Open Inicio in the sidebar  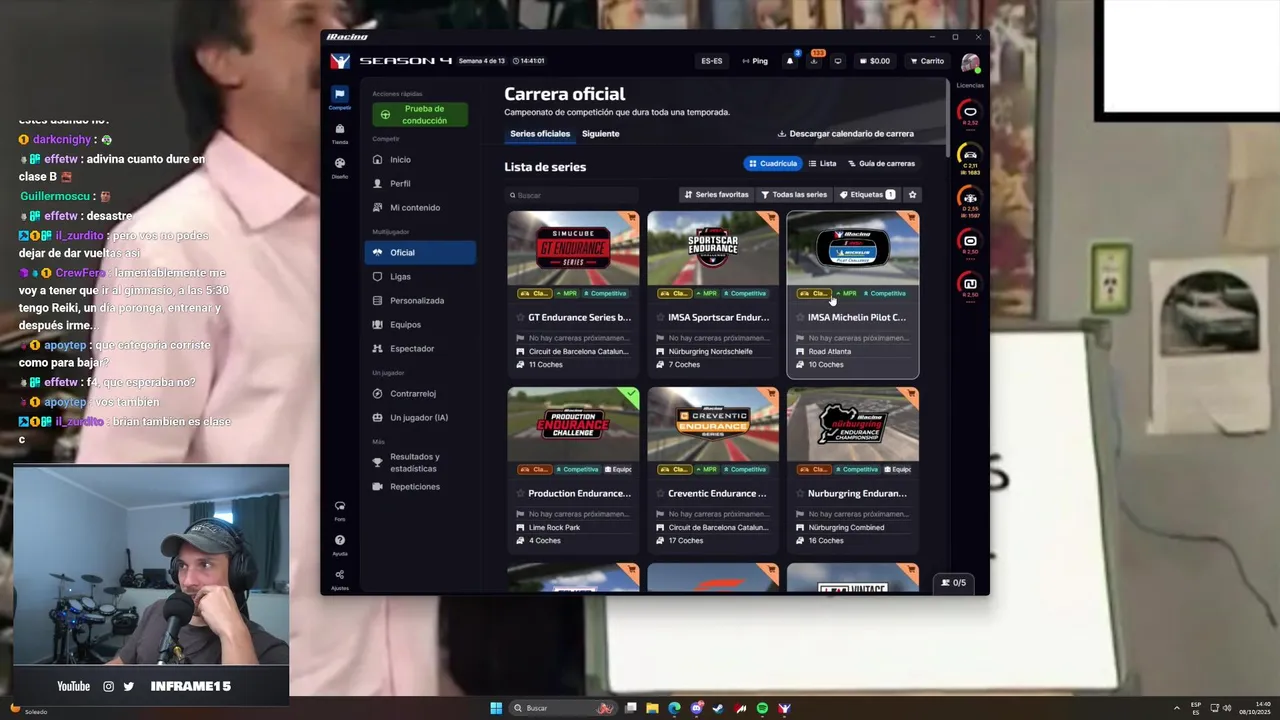pos(420,160)
